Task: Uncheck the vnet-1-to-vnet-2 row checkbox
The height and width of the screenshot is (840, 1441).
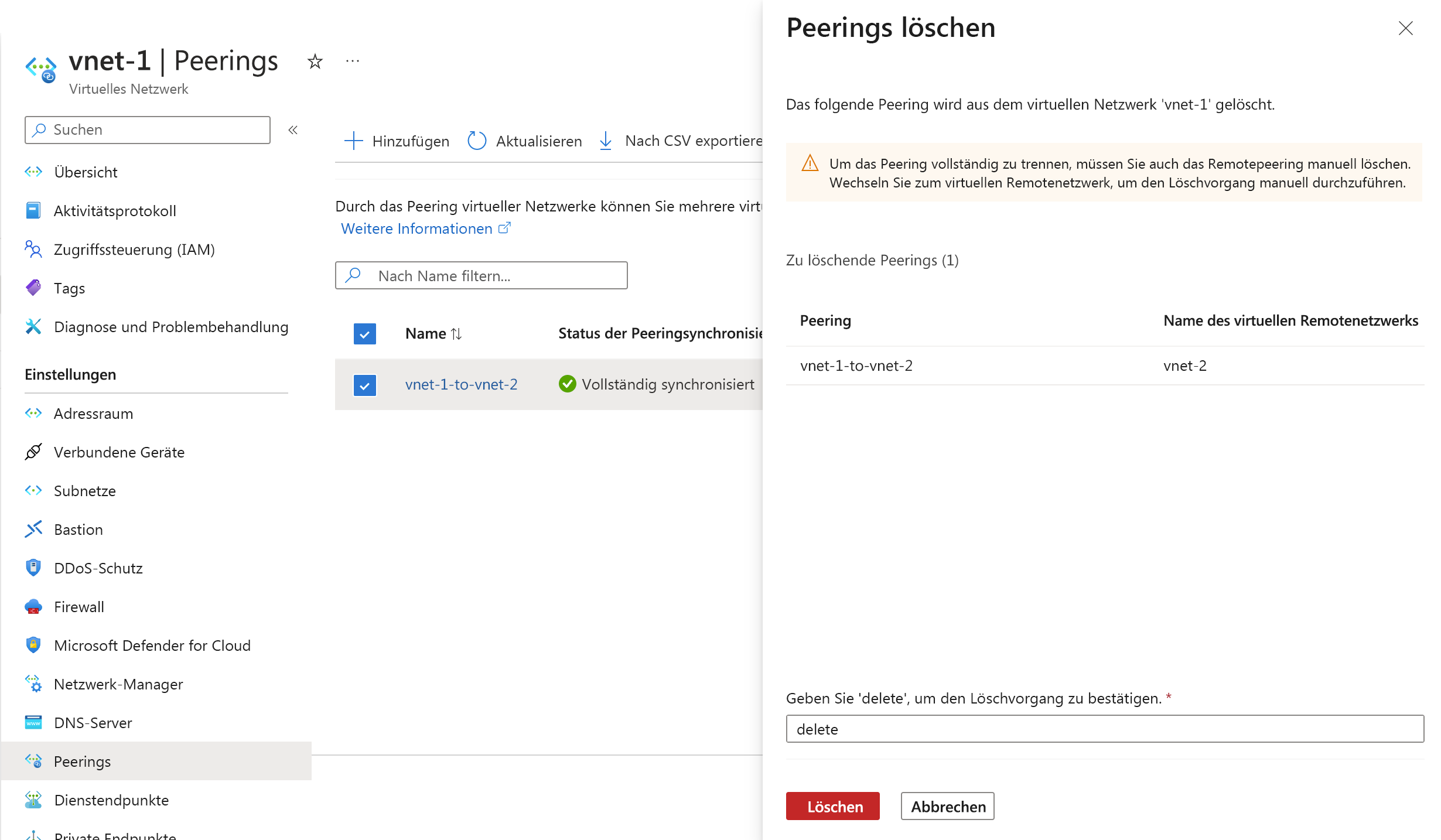Action: pyautogui.click(x=364, y=384)
